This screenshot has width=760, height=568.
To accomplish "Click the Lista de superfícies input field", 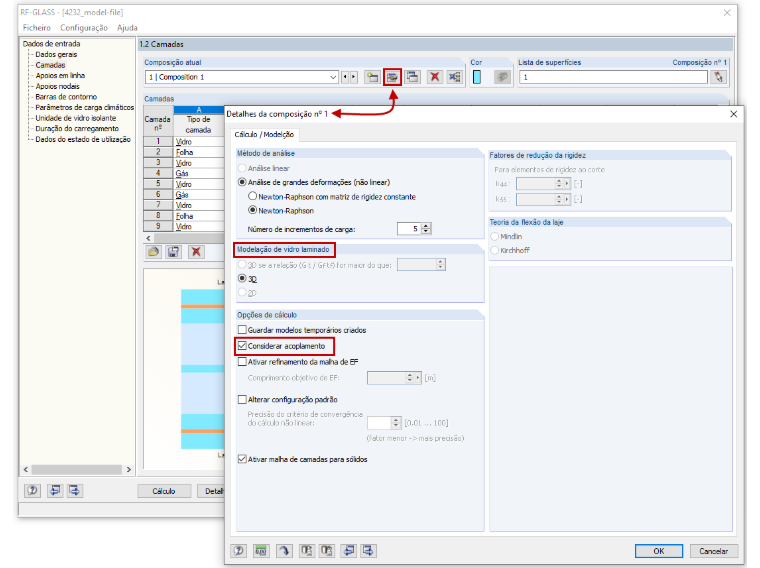I will point(613,77).
